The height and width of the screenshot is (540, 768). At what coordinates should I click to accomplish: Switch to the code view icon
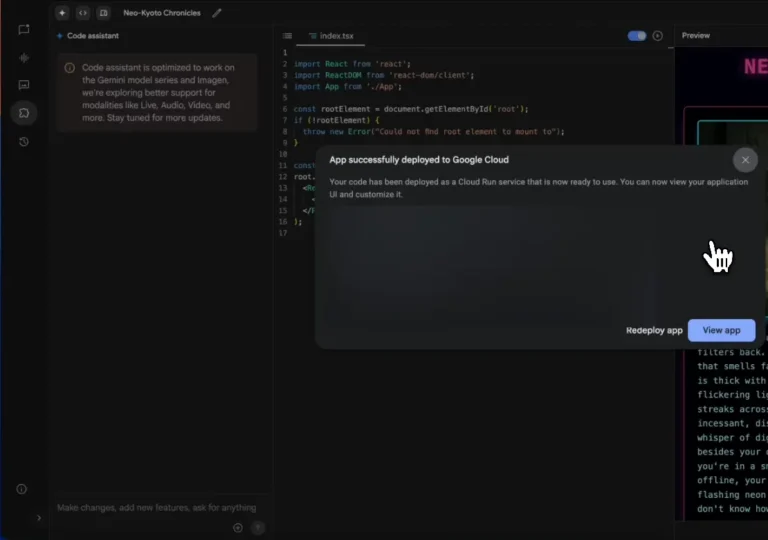click(x=83, y=13)
